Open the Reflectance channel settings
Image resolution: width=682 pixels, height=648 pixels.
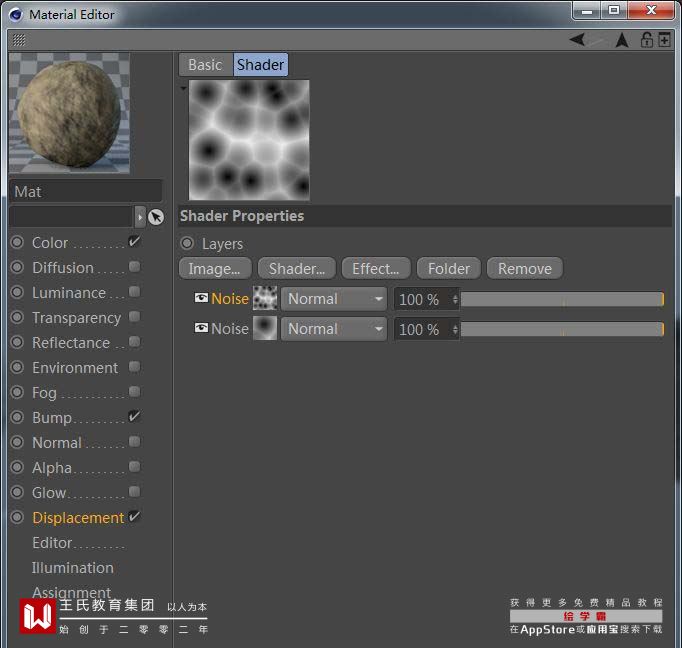pyautogui.click(x=71, y=343)
